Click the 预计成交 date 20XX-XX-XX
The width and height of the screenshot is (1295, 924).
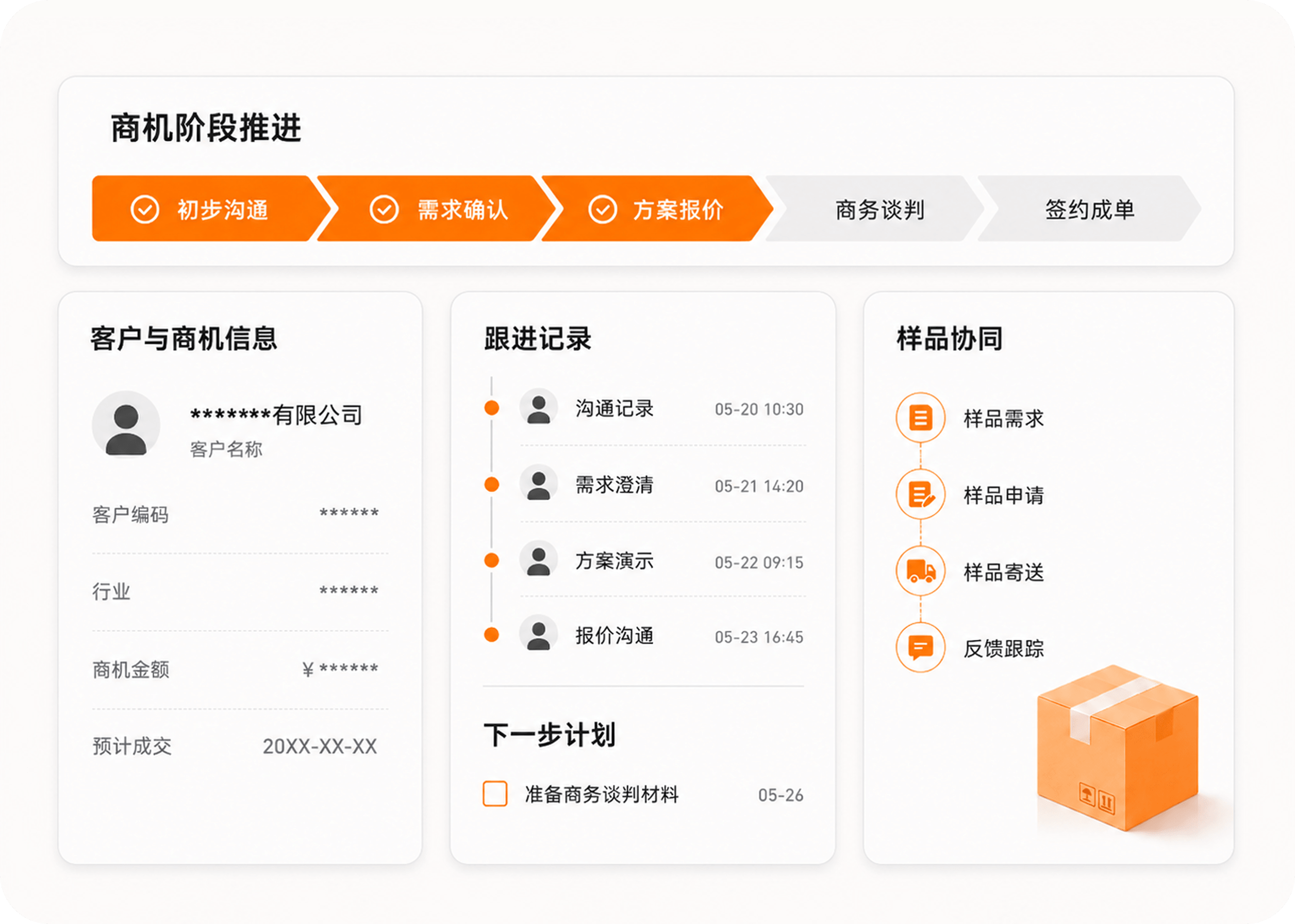click(320, 746)
